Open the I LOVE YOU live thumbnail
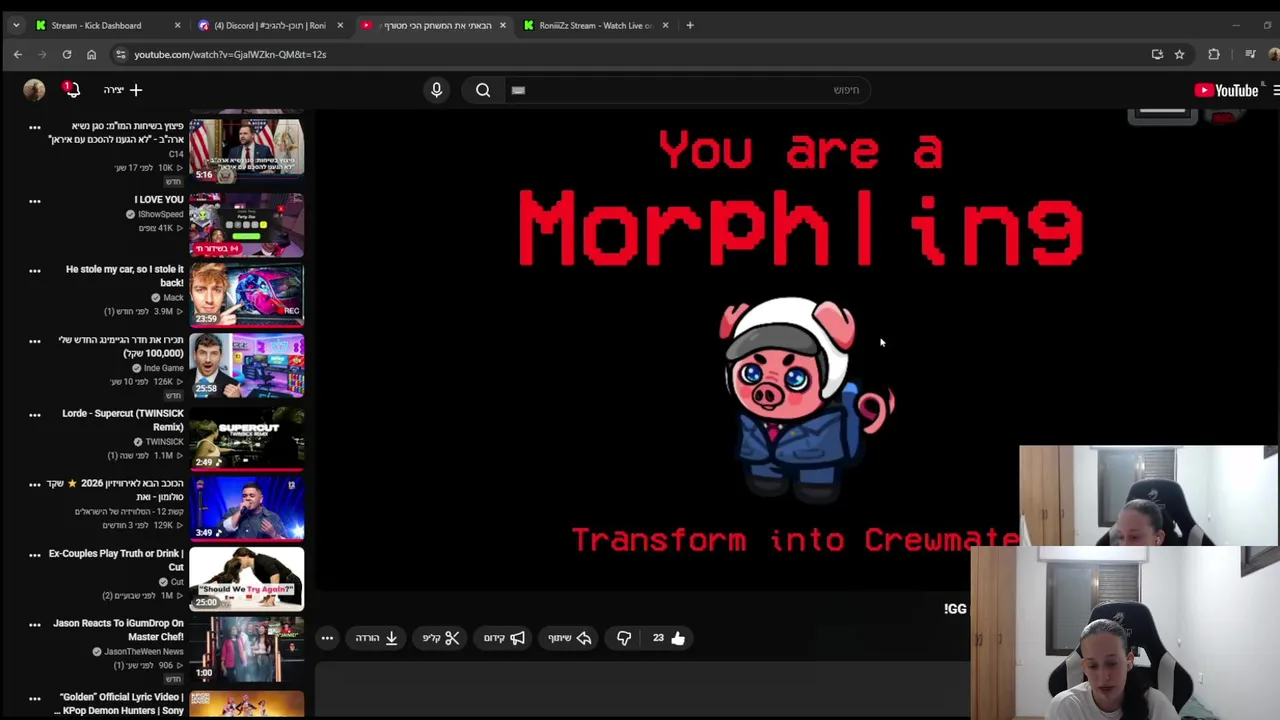1280x720 pixels. tap(246, 225)
